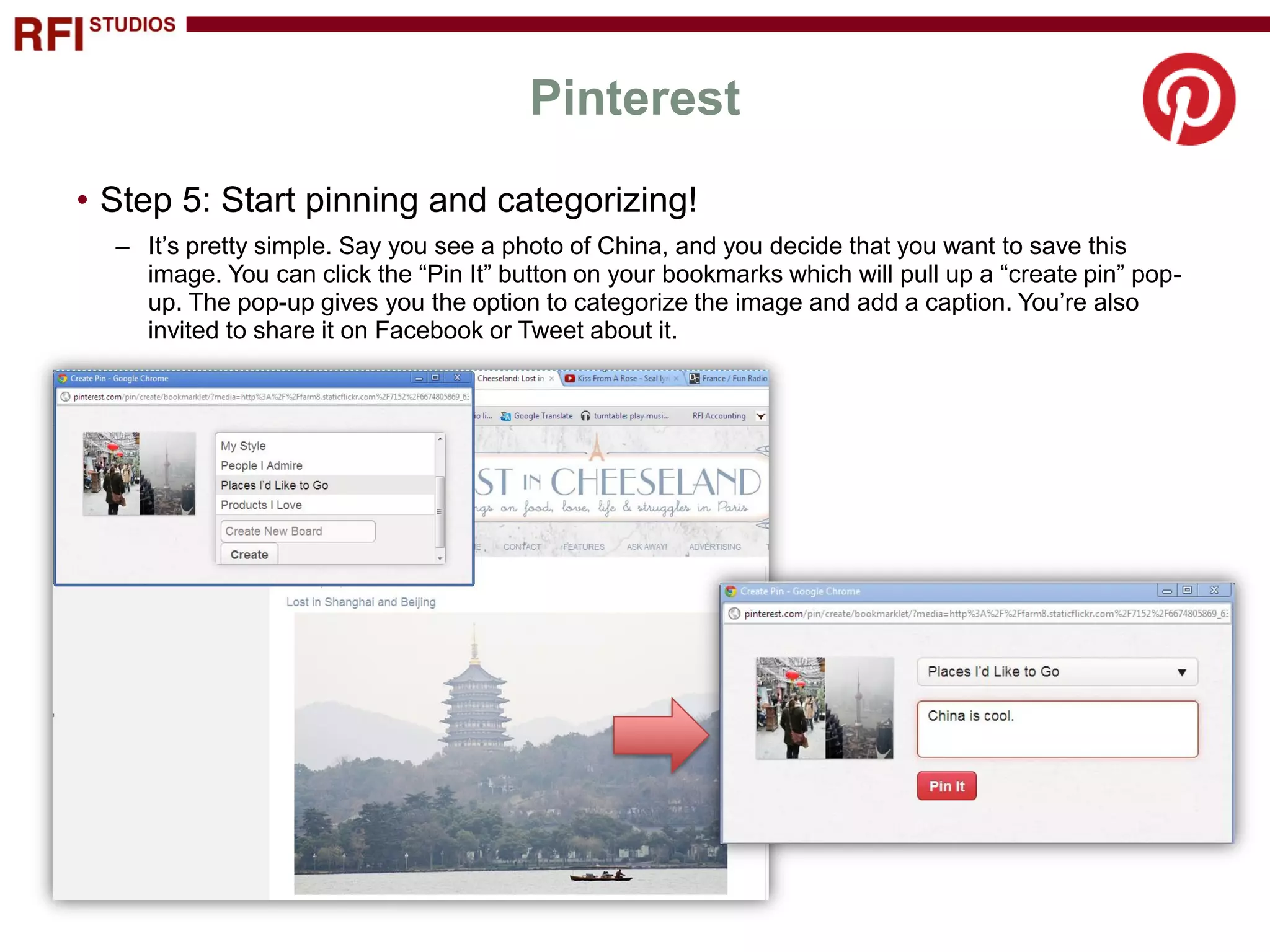The width and height of the screenshot is (1270, 952).
Task: Switch to France / Fun Radio tab
Action: click(x=729, y=378)
